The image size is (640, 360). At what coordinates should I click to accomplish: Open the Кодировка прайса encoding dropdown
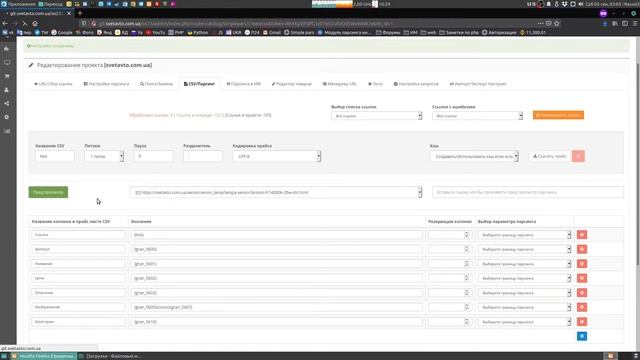tap(277, 156)
